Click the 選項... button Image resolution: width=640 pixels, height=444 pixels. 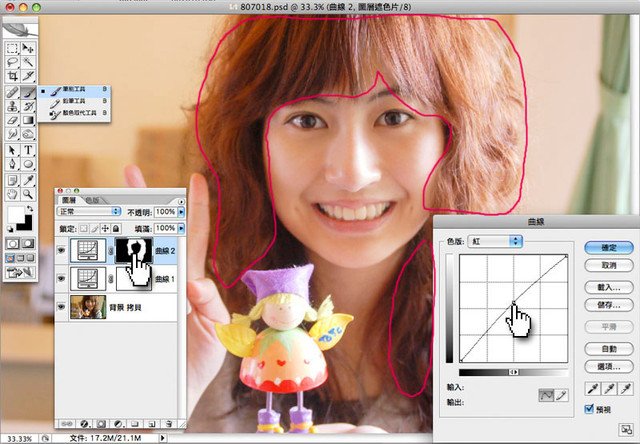609,366
